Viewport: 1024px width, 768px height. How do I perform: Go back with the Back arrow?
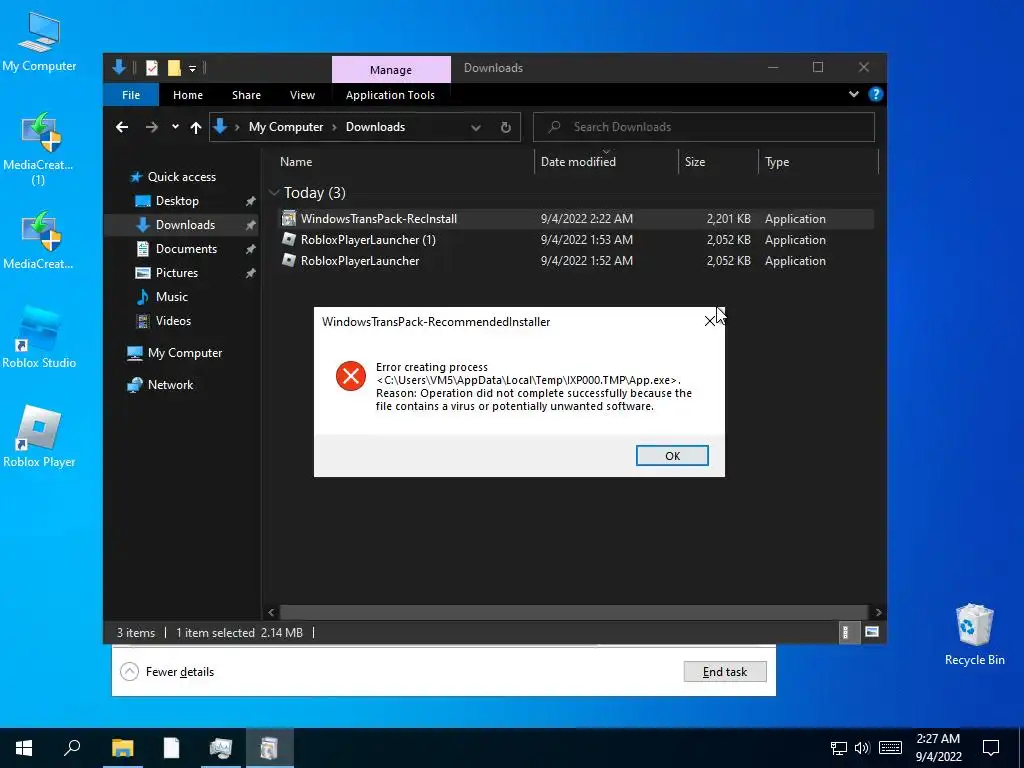pyautogui.click(x=122, y=127)
